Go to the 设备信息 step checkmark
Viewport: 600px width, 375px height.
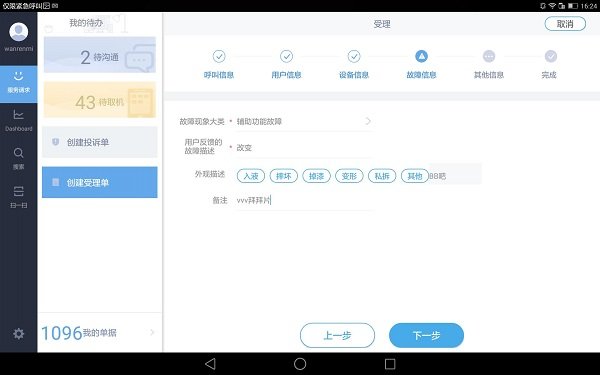click(354, 56)
